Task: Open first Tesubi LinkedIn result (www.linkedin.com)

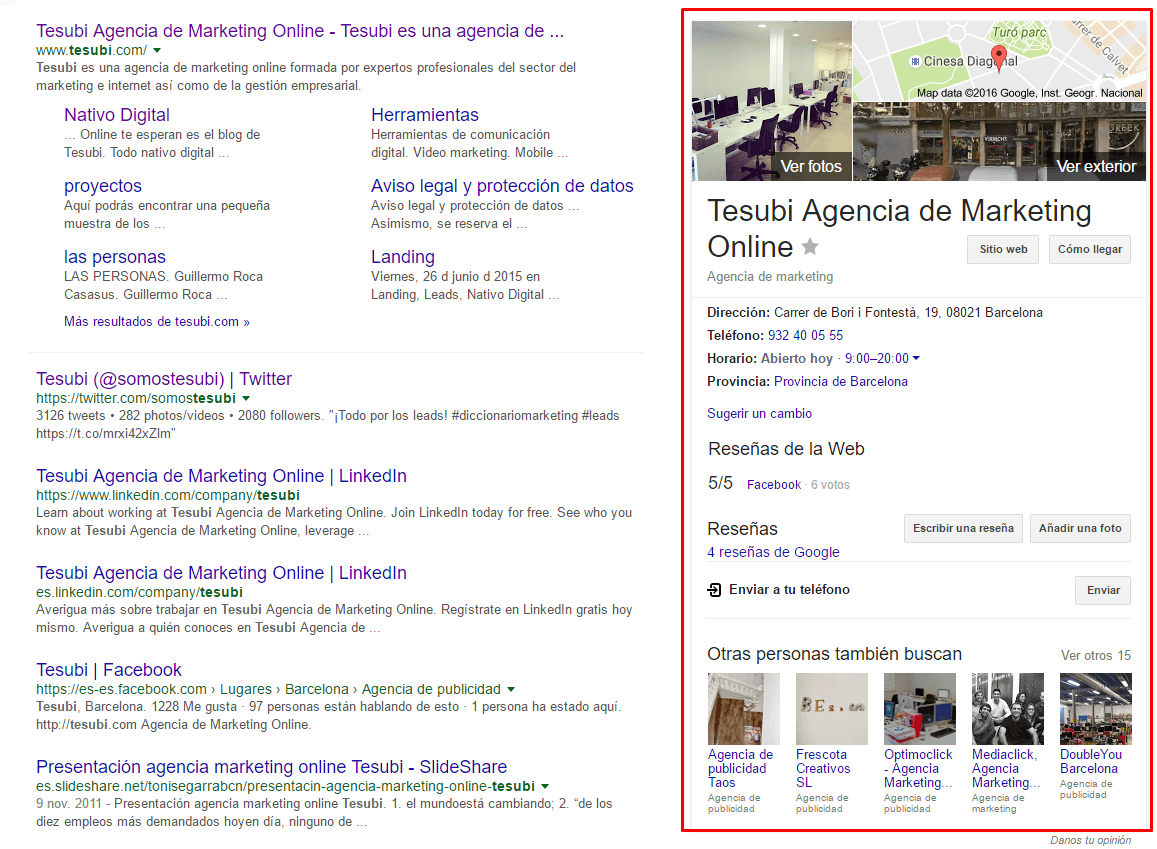Action: tap(221, 476)
